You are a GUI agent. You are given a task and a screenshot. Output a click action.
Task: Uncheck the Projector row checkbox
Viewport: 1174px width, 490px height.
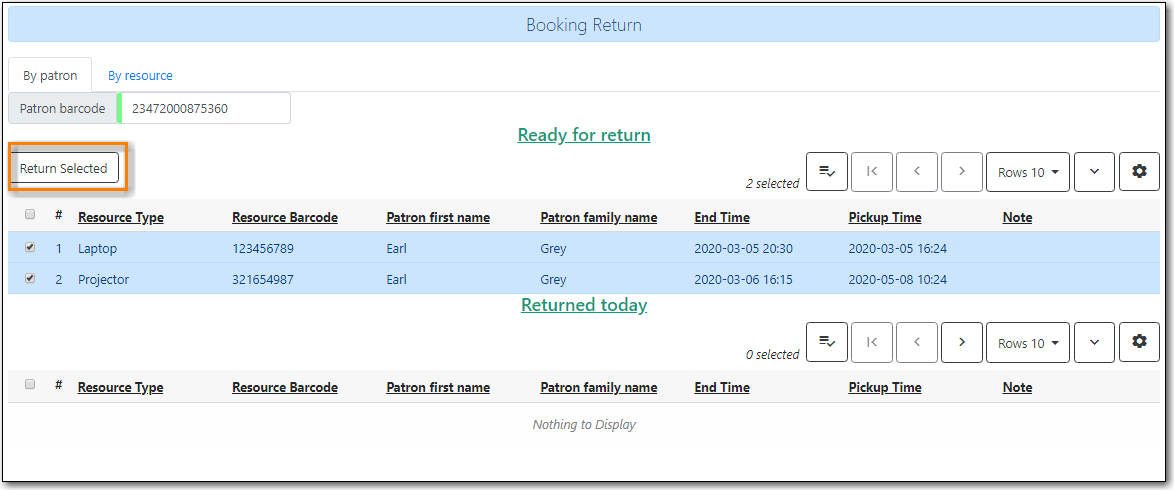(x=30, y=278)
